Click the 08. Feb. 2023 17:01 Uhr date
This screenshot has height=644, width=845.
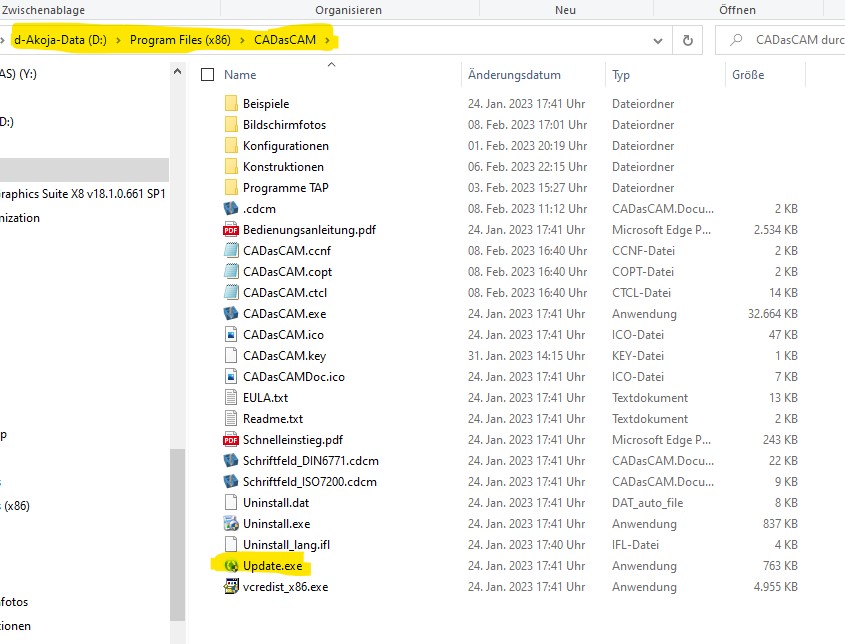pyautogui.click(x=527, y=124)
